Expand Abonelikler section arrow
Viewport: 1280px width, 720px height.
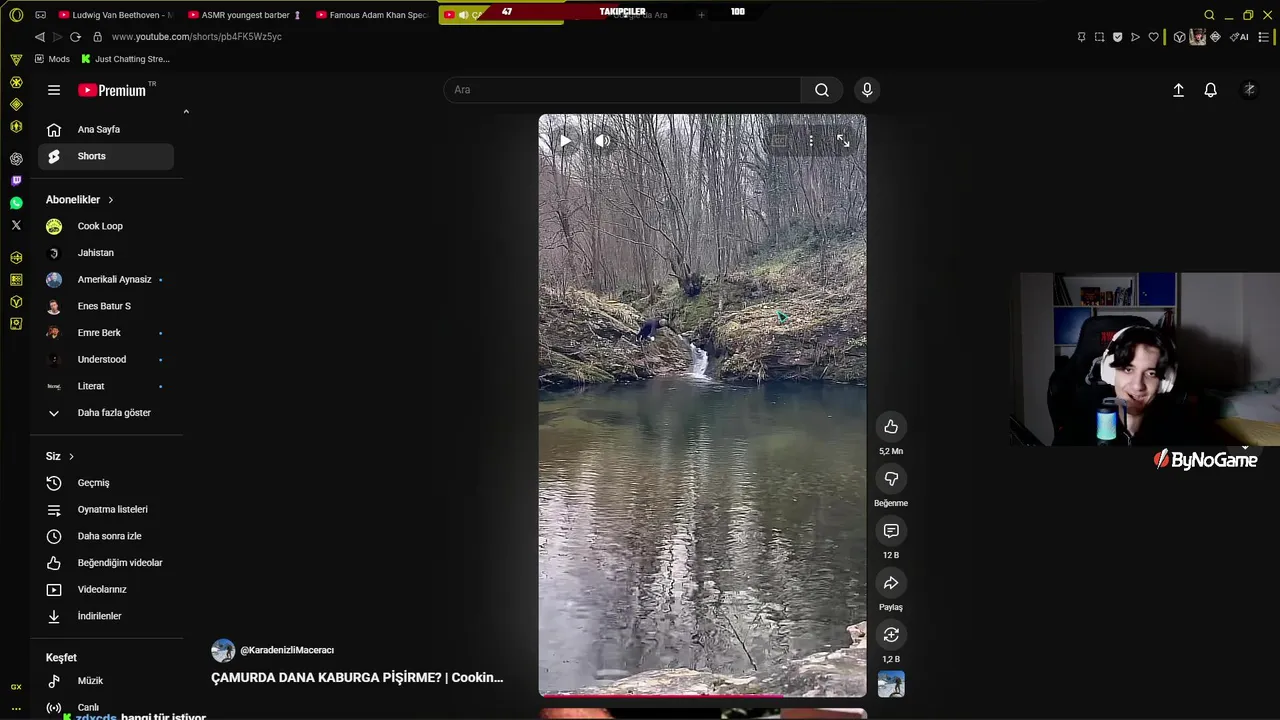111,200
